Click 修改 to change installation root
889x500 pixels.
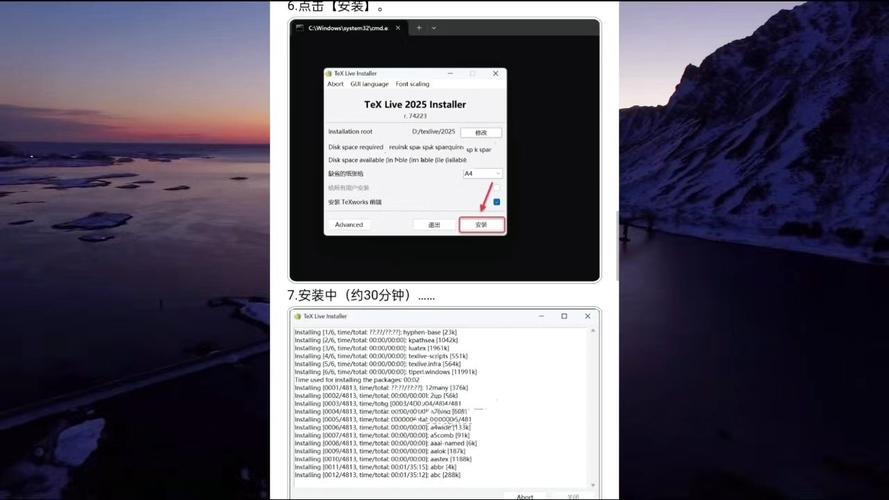point(481,133)
